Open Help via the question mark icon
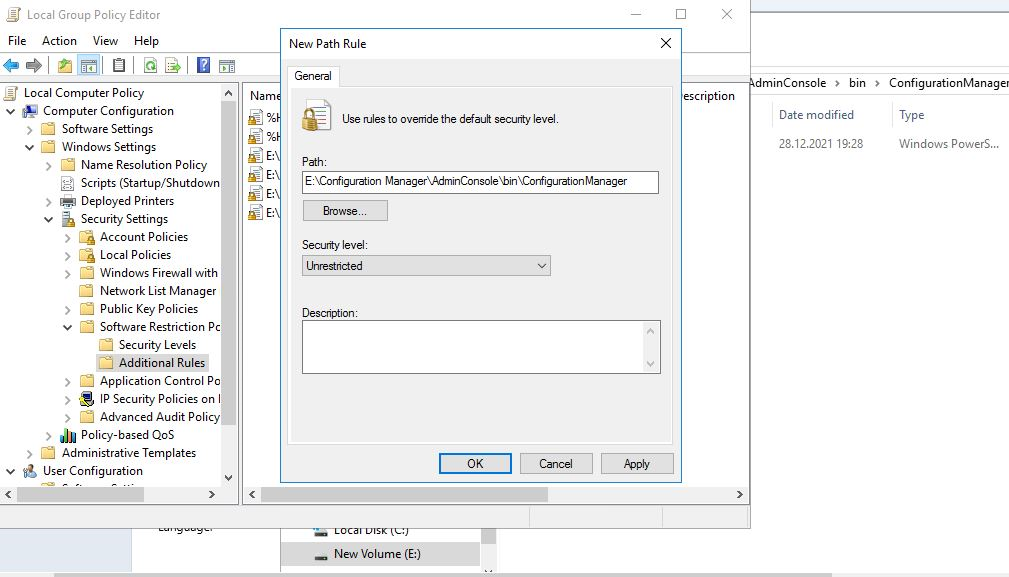Screen dimensions: 1009x577 pyautogui.click(x=203, y=65)
